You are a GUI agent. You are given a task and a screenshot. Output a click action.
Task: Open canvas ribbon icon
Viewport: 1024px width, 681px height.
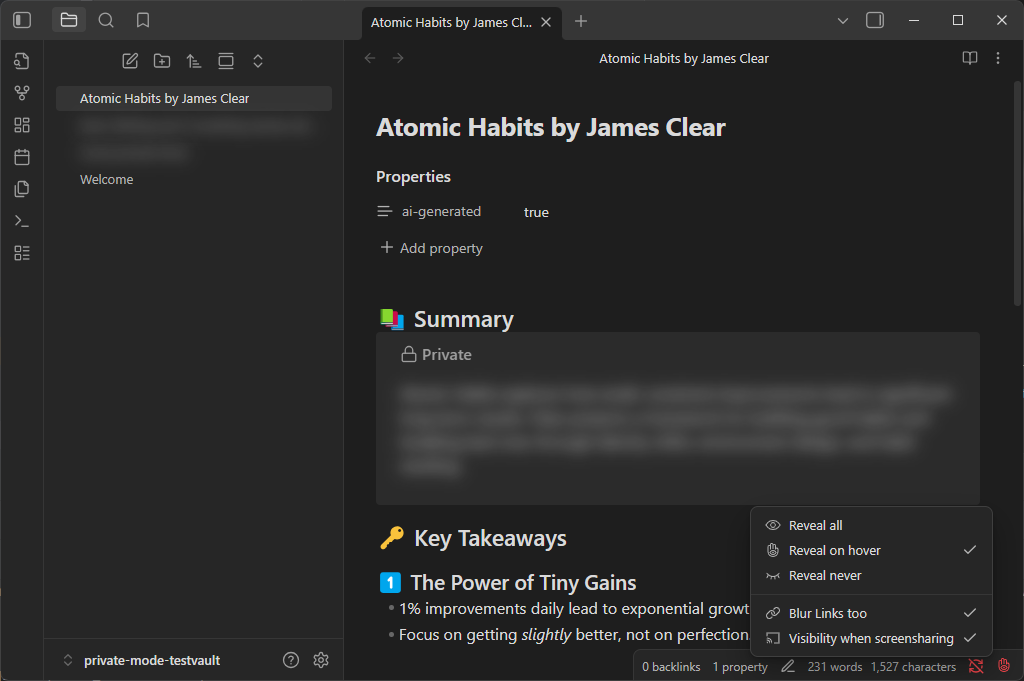(x=22, y=125)
